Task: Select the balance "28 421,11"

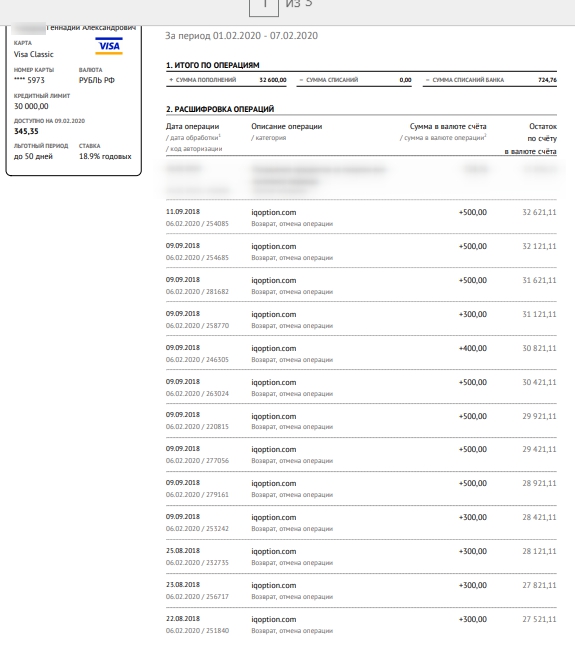Action: [539, 517]
